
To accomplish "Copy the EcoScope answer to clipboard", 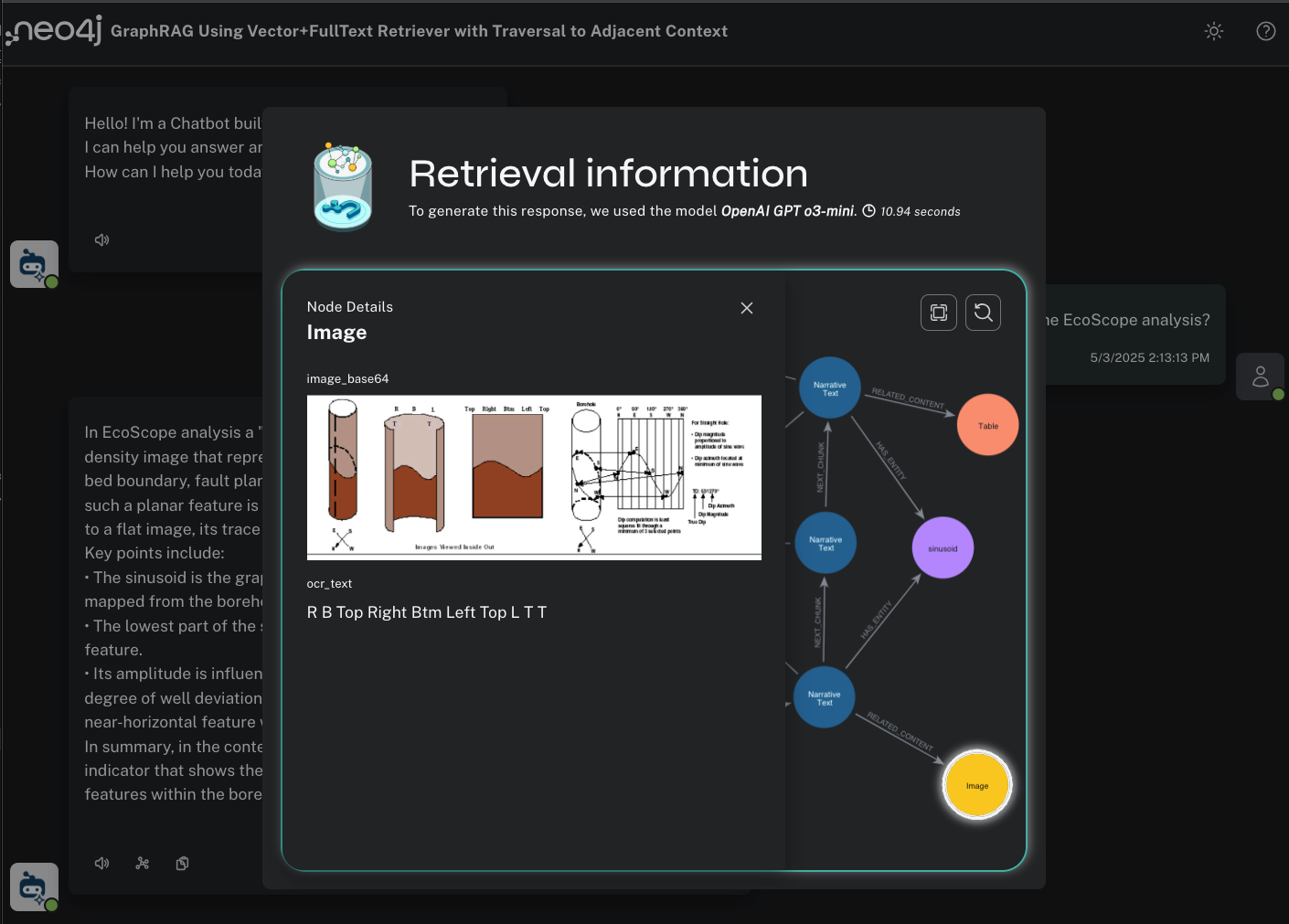I will click(x=183, y=863).
